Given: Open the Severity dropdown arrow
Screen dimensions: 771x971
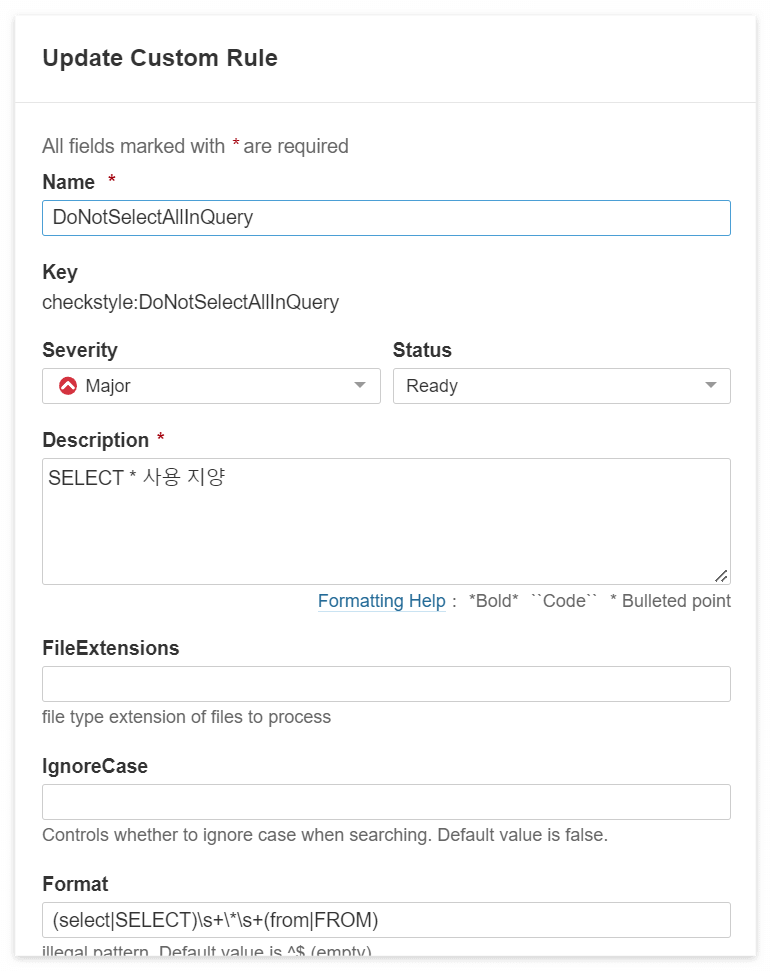Looking at the screenshot, I should tap(360, 385).
